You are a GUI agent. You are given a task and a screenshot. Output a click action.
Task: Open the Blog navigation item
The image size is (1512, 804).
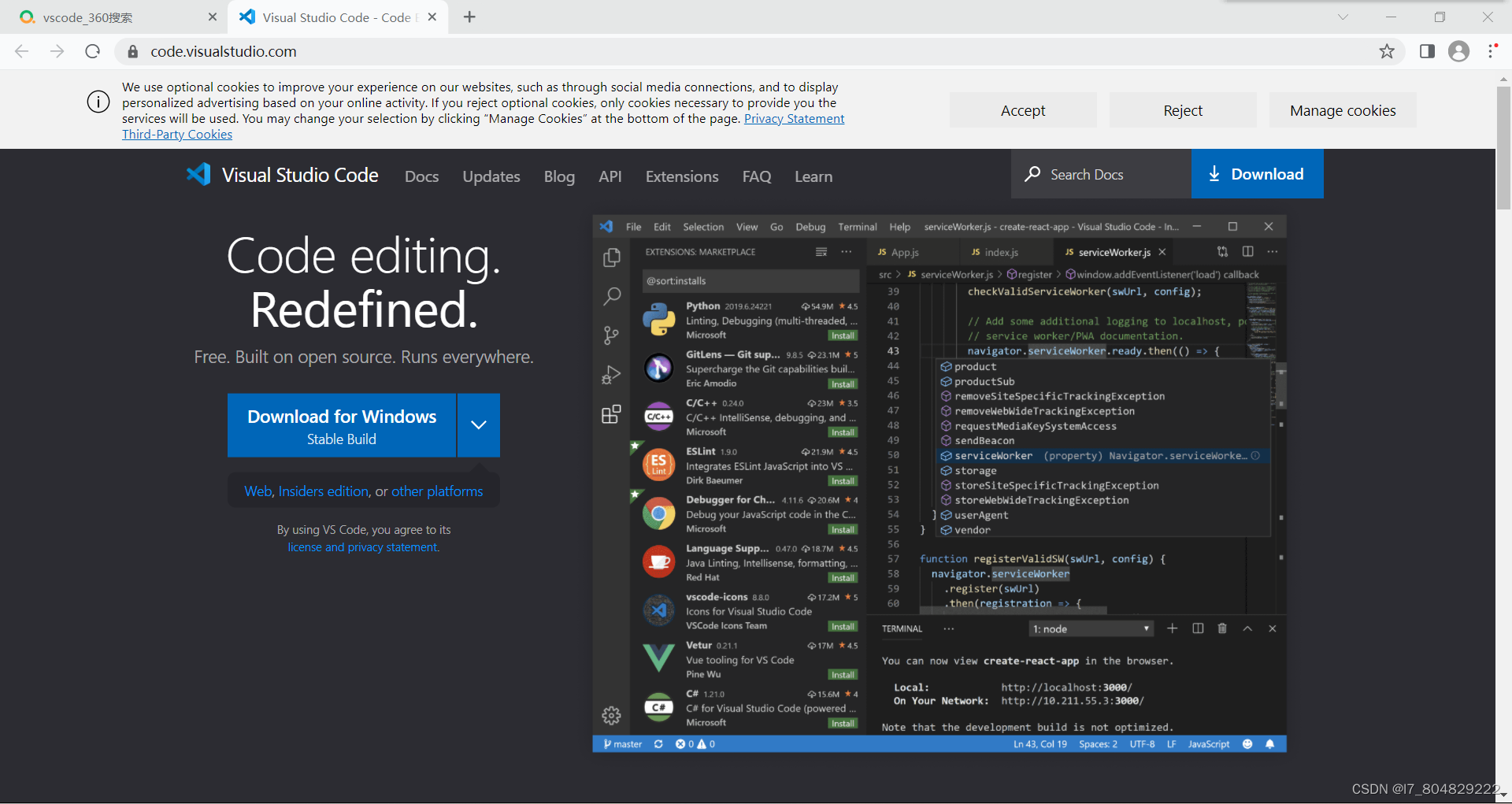click(x=559, y=176)
